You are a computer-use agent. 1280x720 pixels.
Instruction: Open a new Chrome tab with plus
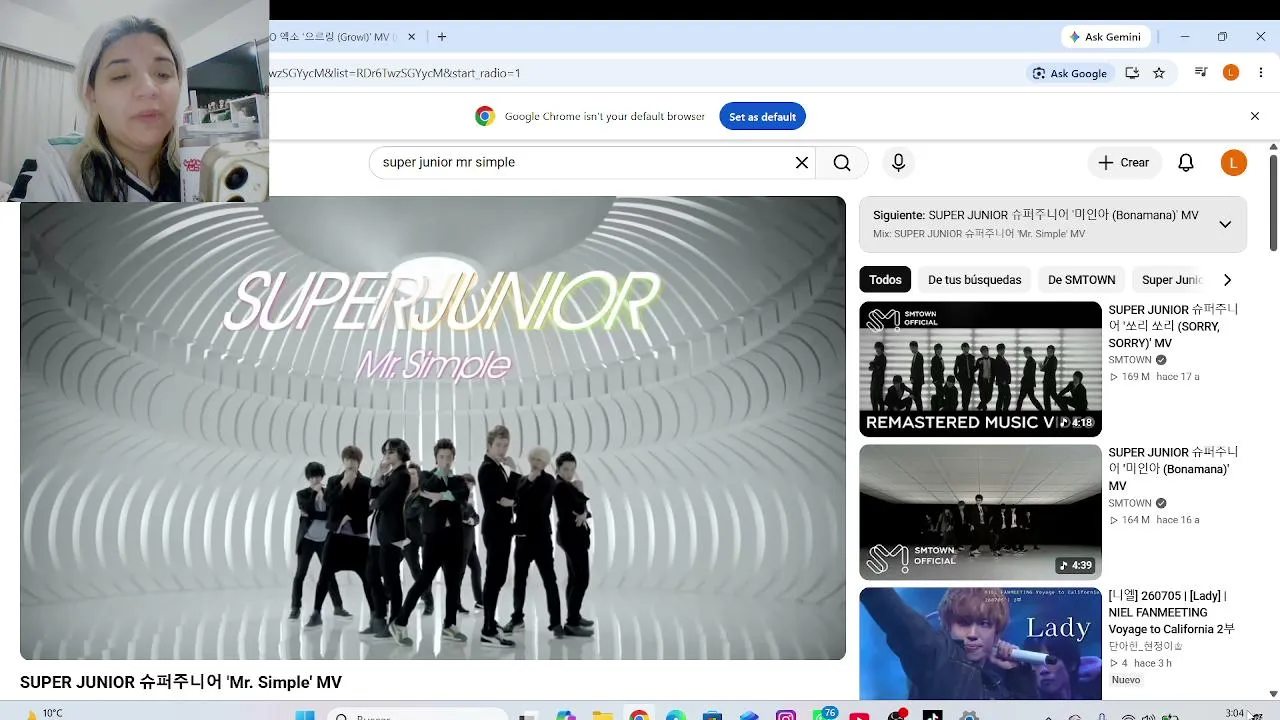tap(442, 37)
